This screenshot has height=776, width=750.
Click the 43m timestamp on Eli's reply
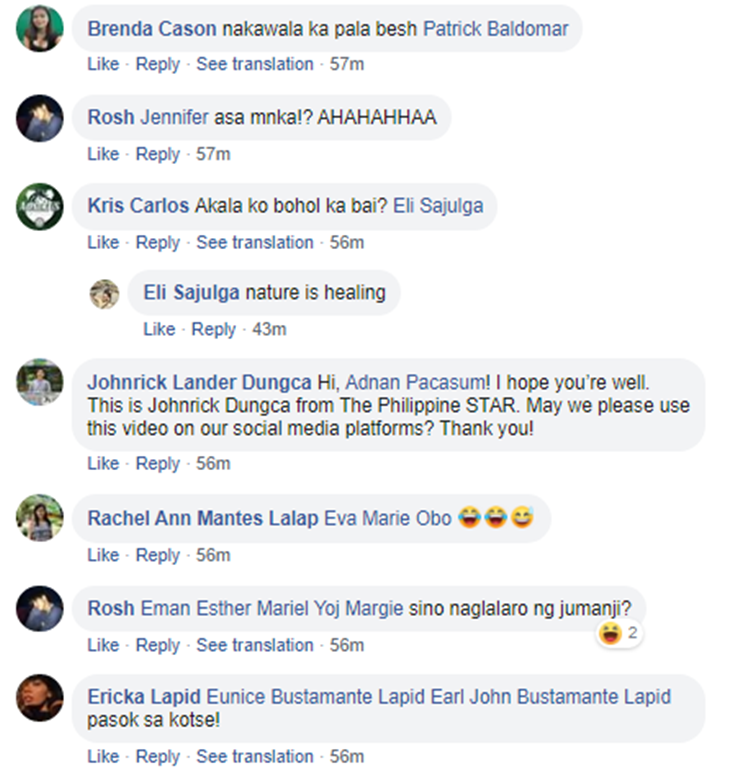[x=269, y=329]
